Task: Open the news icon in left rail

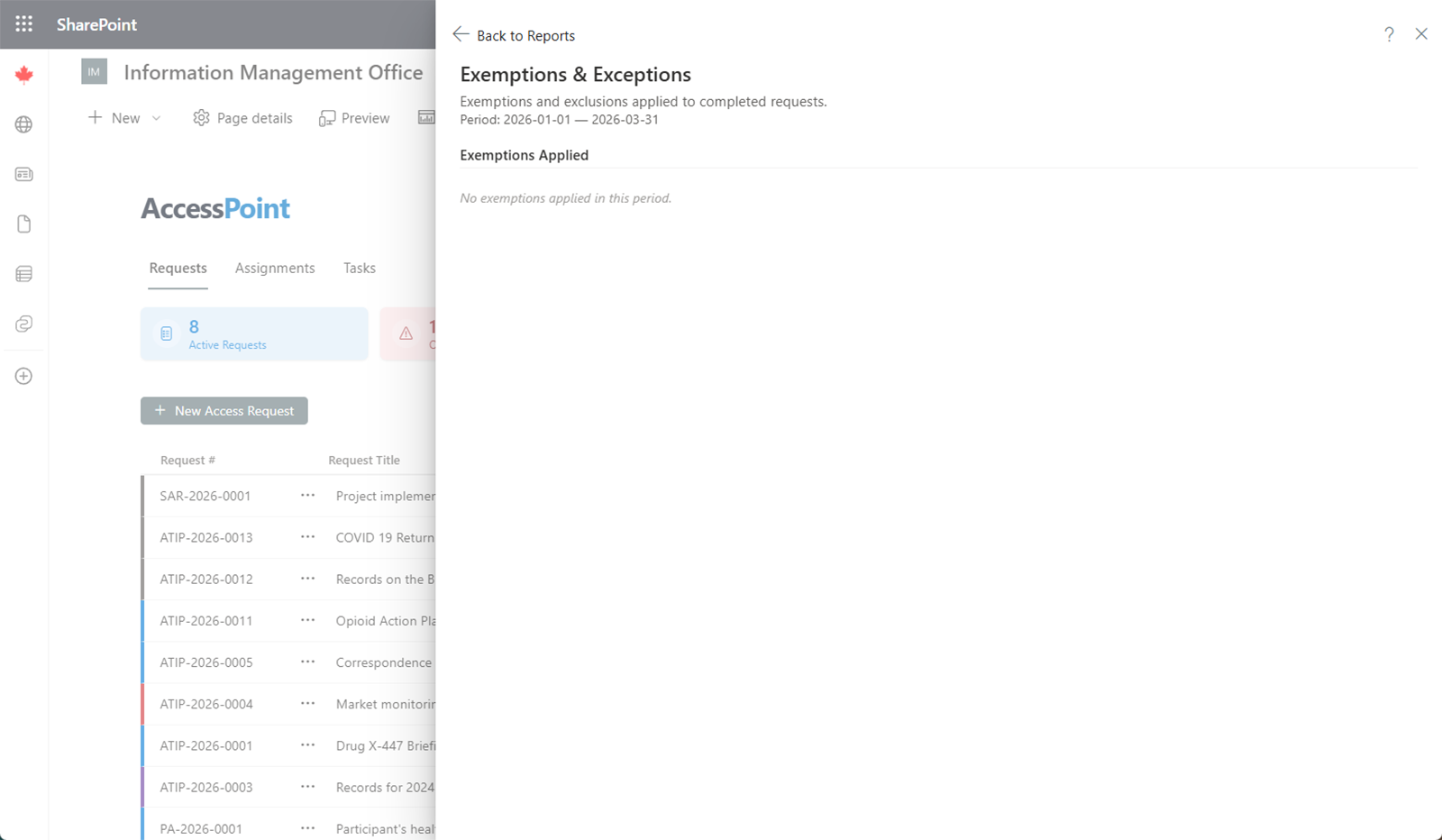Action: click(24, 174)
